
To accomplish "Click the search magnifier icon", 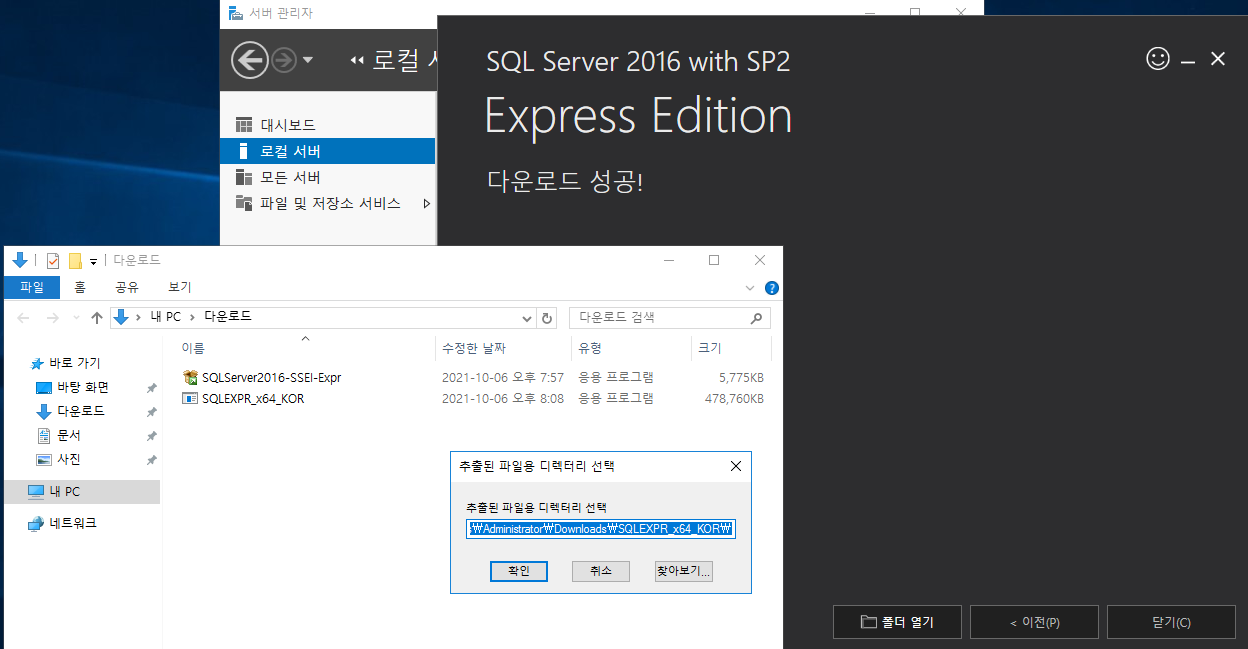I will pyautogui.click(x=756, y=318).
